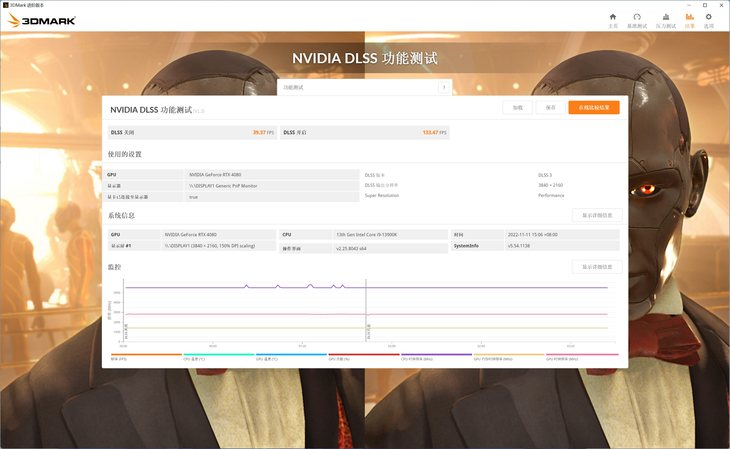Screen dimensions: 730x449
Task: Click the NVIDIA DLSS 功能测试 panel title
Action: coord(151,110)
